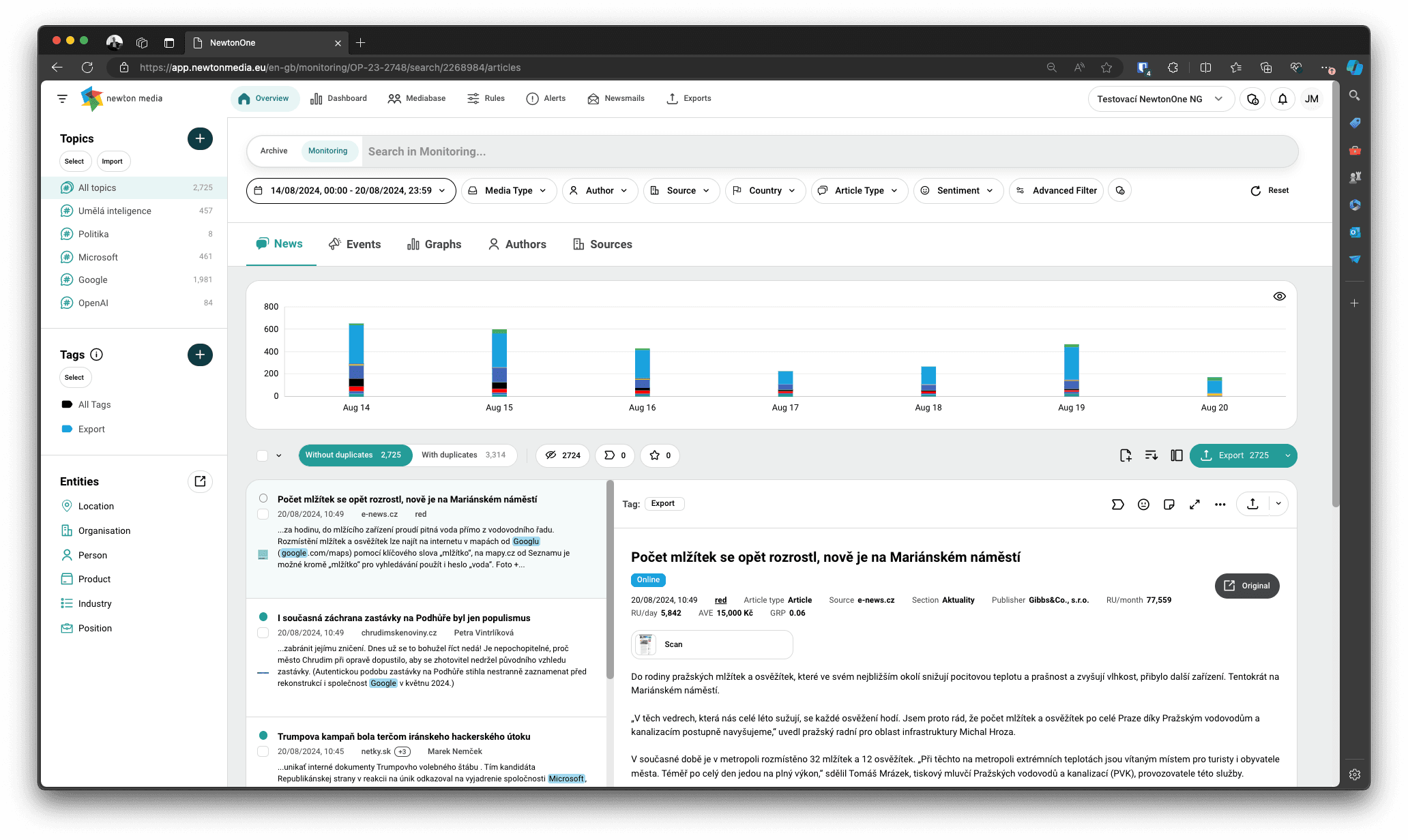
Task: Open the three-dots more options menu
Action: 1220,505
